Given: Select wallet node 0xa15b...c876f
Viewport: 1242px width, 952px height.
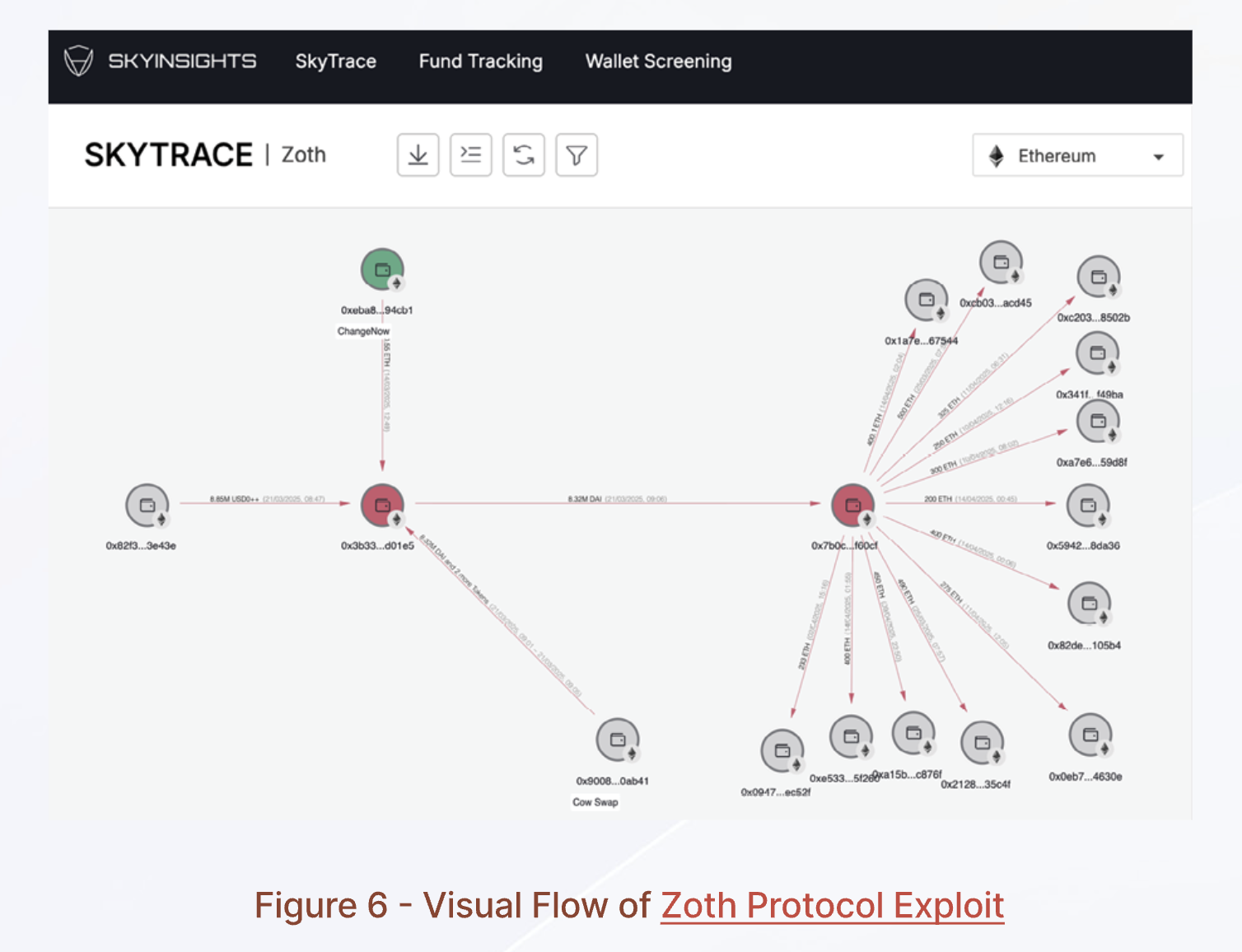Looking at the screenshot, I should [x=914, y=734].
